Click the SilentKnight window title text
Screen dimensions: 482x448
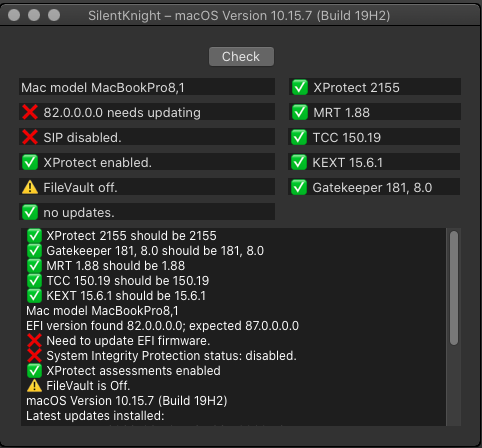(x=239, y=16)
